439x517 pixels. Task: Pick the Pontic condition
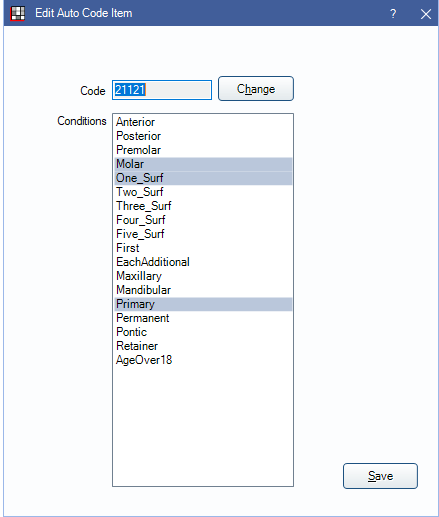pos(203,332)
